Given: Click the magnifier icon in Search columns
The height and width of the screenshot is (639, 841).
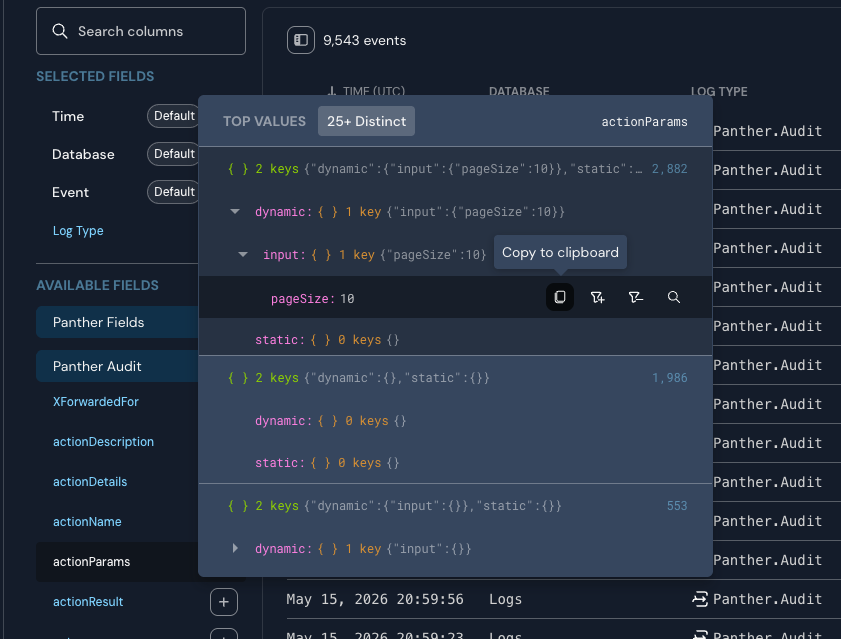Looking at the screenshot, I should click(x=60, y=31).
